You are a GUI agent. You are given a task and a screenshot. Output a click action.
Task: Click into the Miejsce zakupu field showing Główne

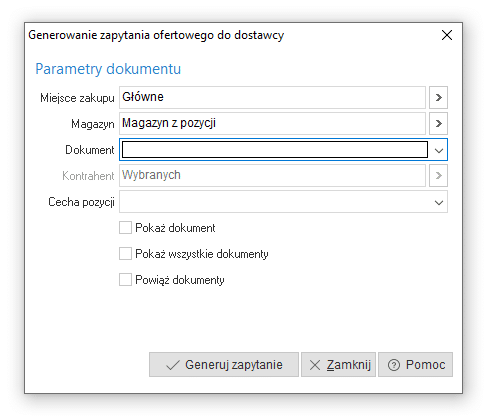coord(272,97)
